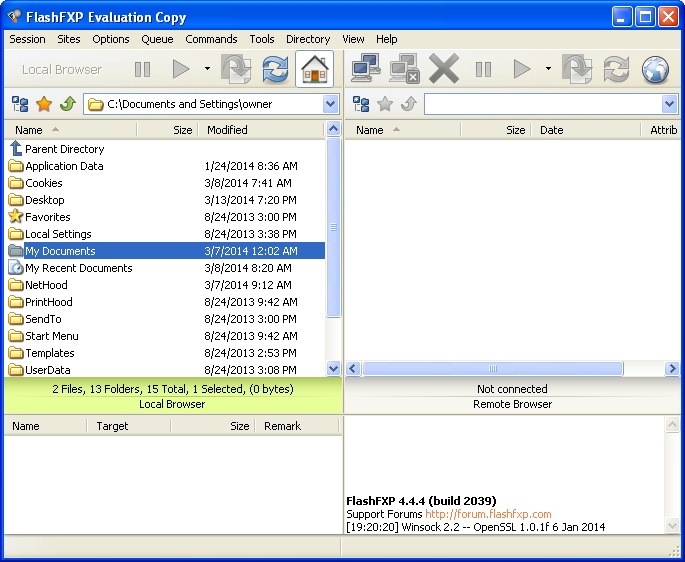Select the Desktop folder
This screenshot has height=562, width=685.
click(x=36, y=200)
